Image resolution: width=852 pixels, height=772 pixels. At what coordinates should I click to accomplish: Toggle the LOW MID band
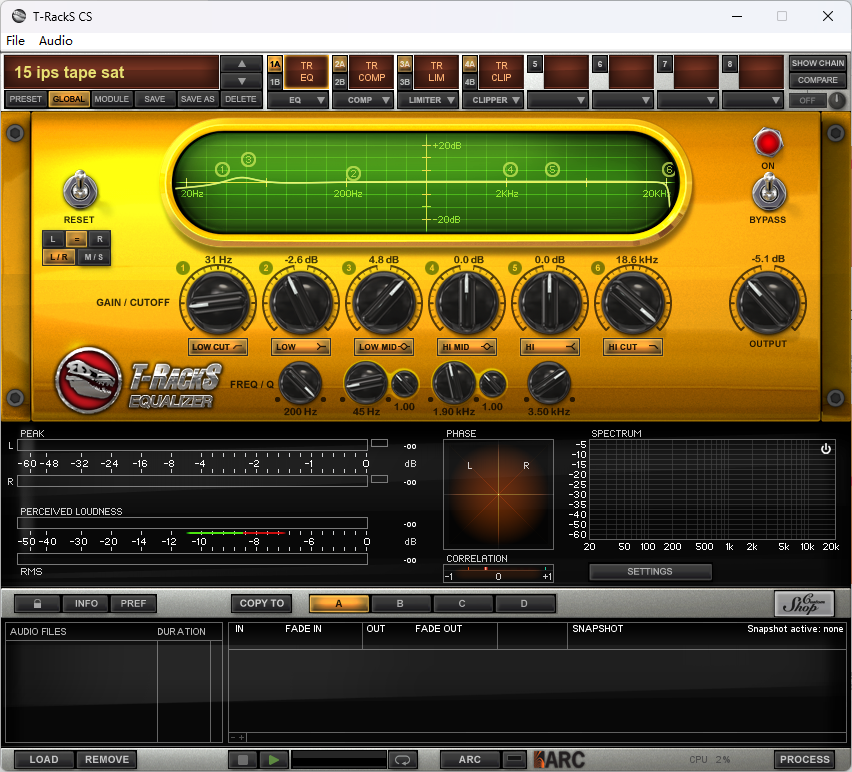coord(384,347)
